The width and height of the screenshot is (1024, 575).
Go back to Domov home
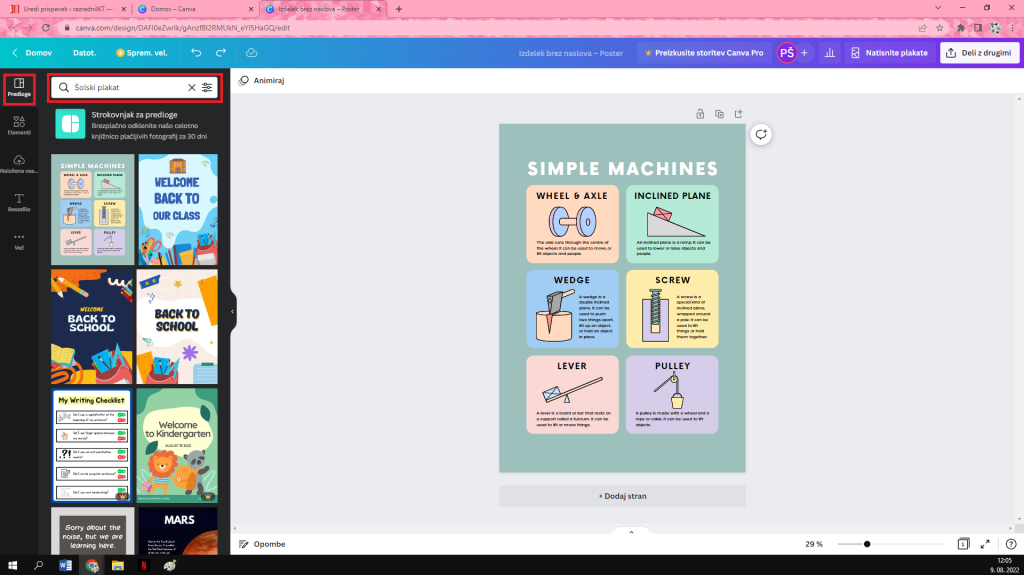point(32,53)
